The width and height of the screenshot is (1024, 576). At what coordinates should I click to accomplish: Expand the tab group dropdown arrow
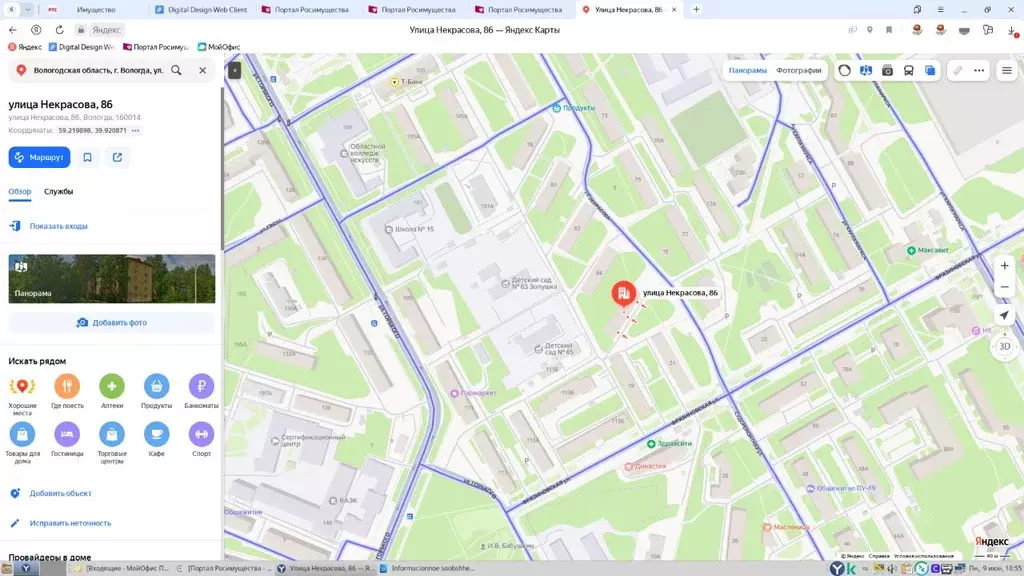[x=28, y=10]
